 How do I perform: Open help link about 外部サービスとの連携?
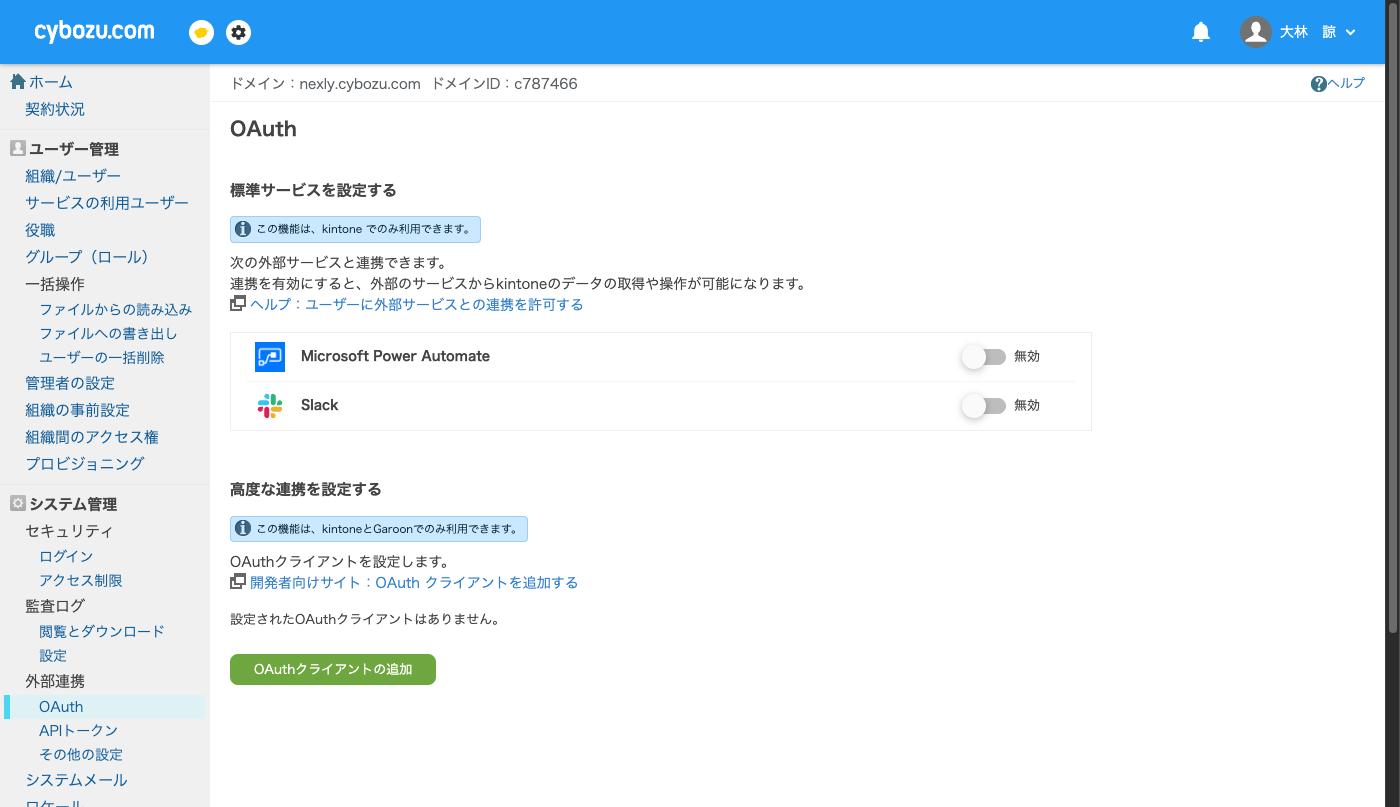[x=416, y=304]
